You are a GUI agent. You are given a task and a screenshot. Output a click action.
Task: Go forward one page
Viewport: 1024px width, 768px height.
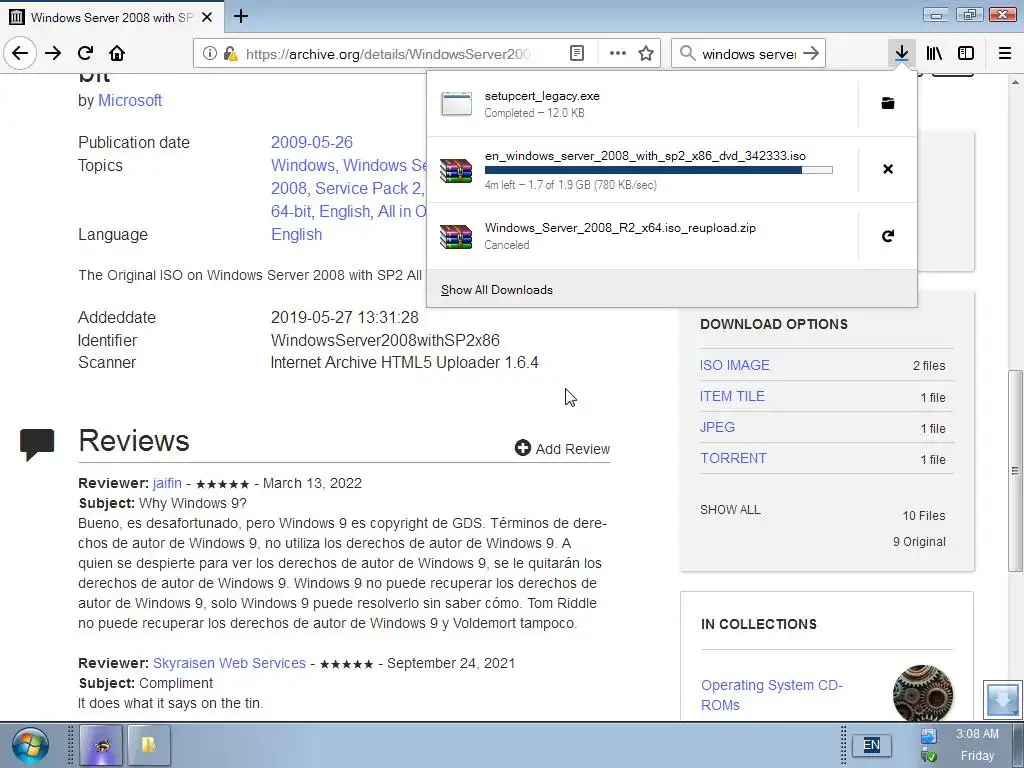(x=53, y=53)
